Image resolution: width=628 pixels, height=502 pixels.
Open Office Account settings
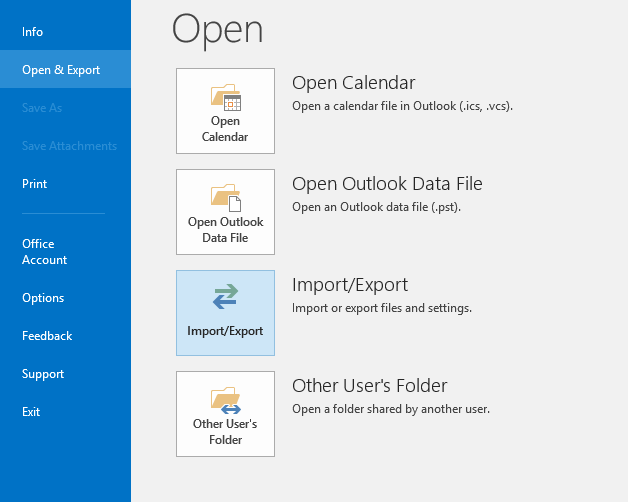tap(45, 252)
